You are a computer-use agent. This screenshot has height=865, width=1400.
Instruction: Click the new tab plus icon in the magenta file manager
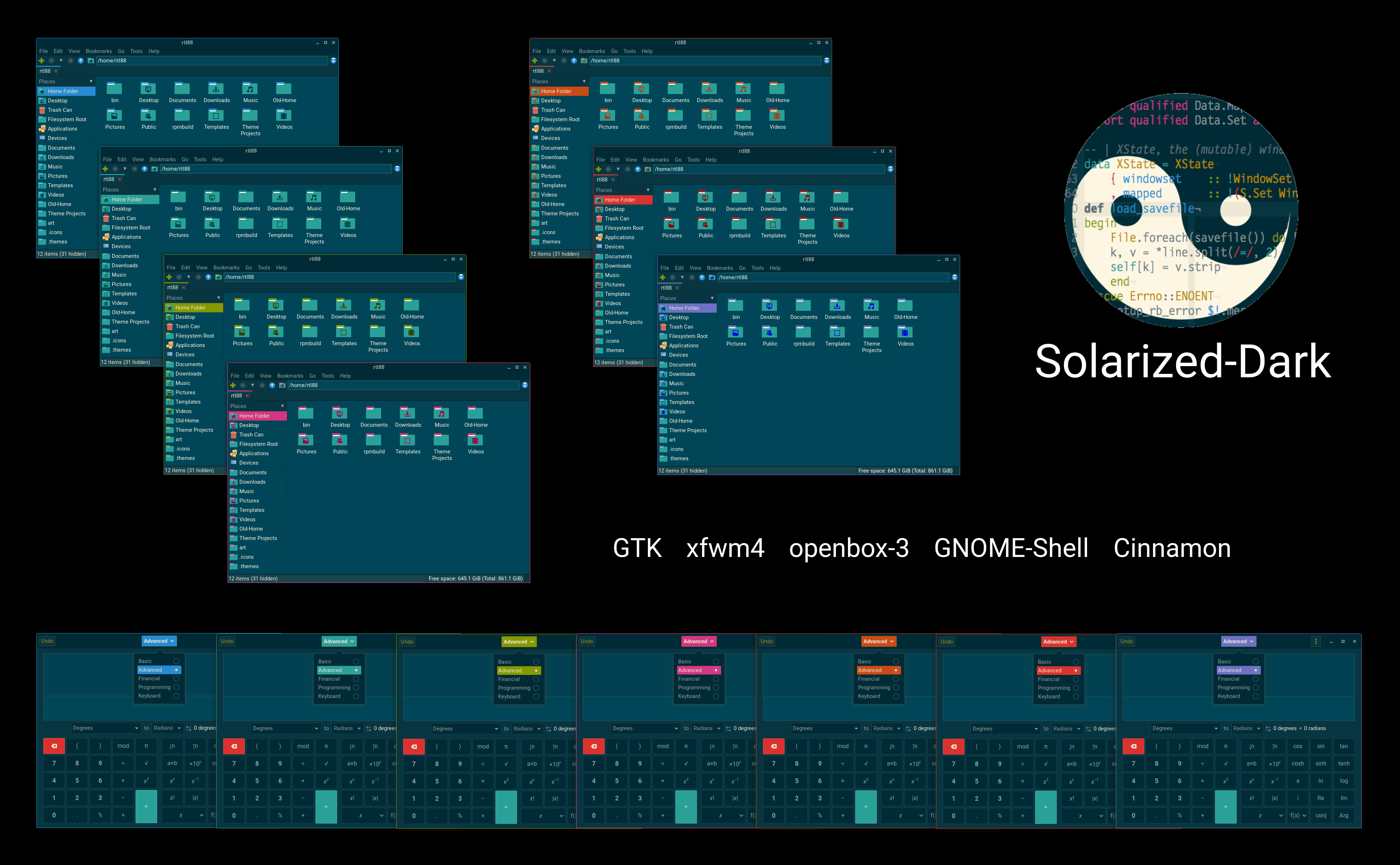tap(233, 385)
